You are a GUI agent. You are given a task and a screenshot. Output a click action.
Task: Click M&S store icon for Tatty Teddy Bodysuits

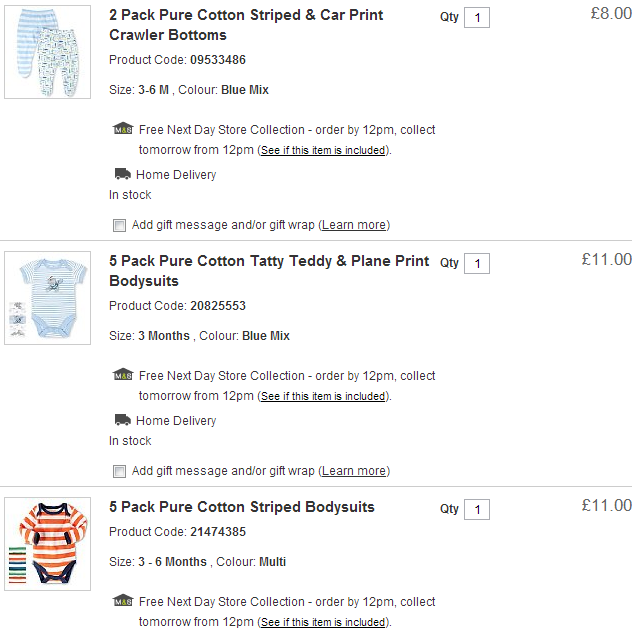click(122, 375)
